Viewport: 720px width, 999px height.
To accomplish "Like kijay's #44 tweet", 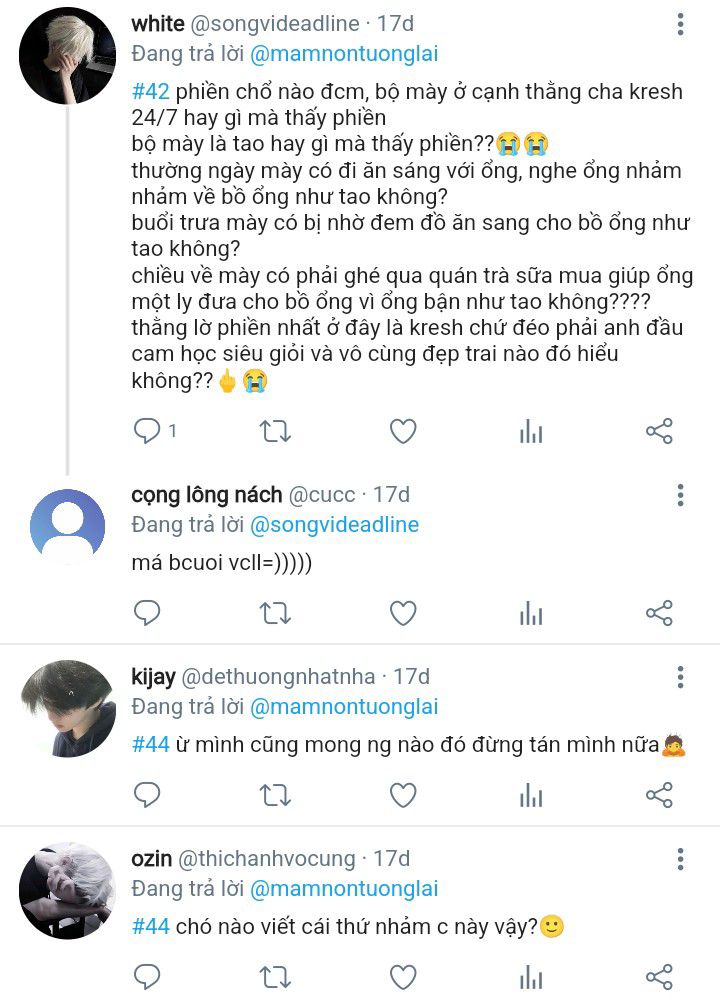I will pyautogui.click(x=403, y=795).
